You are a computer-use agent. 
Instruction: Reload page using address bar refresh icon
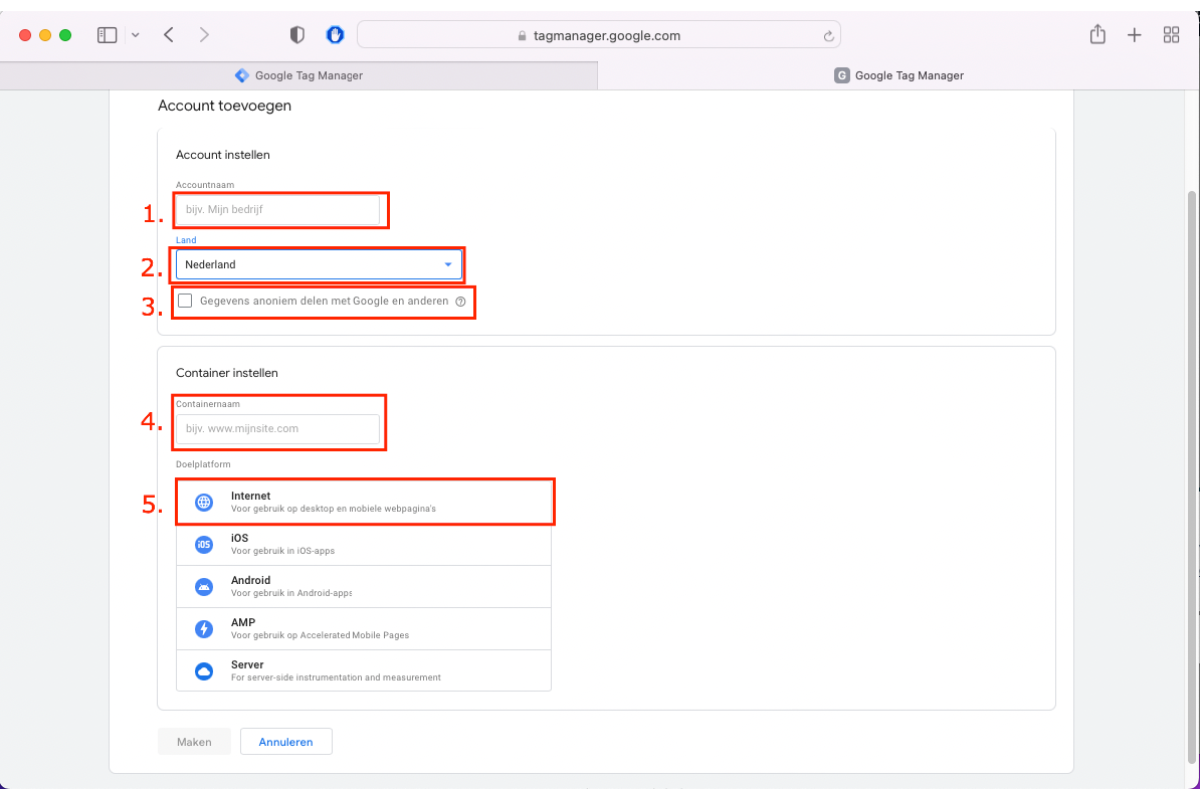(x=828, y=36)
